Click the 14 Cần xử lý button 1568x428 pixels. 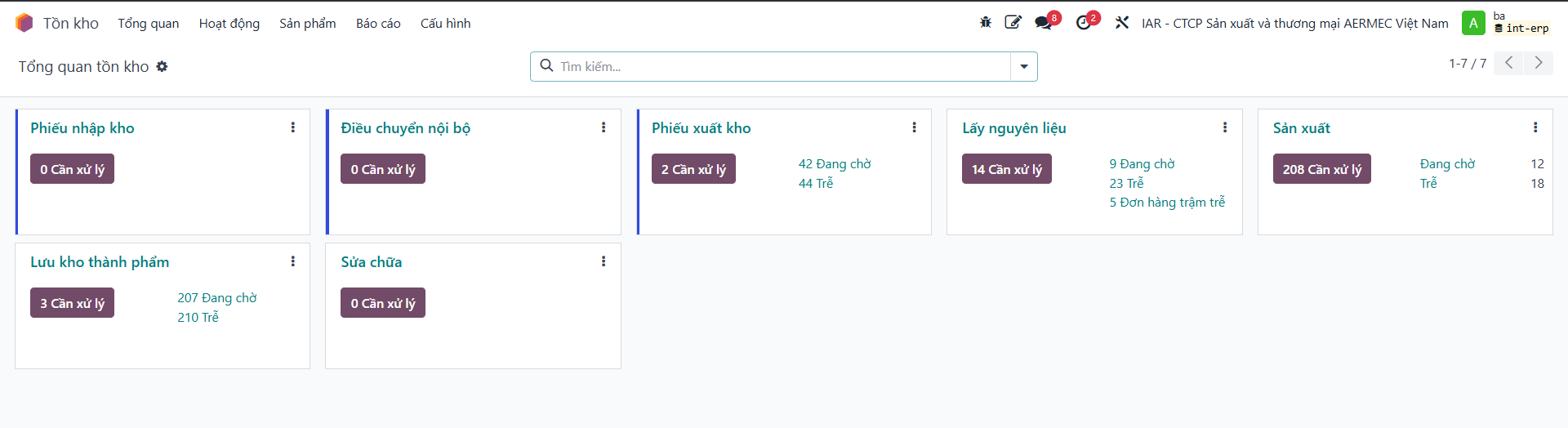point(1007,169)
